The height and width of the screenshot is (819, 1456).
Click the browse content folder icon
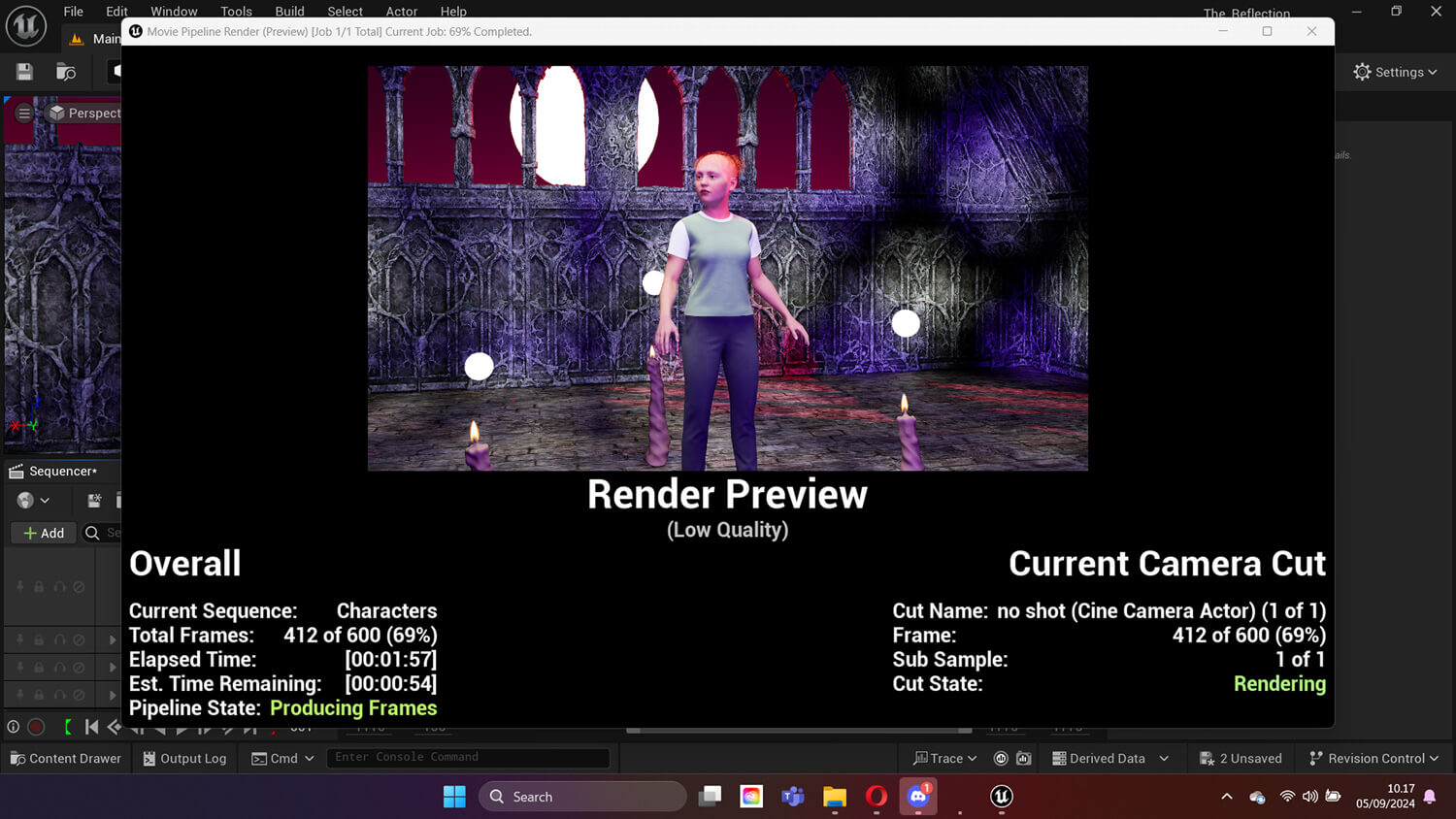point(66,72)
